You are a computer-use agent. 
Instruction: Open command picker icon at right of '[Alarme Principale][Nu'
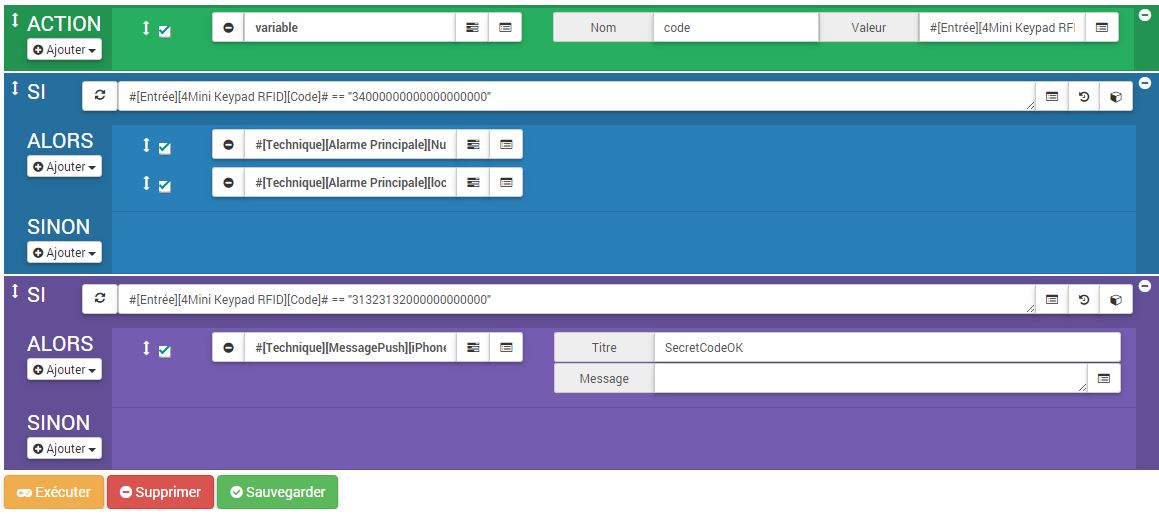[506, 144]
